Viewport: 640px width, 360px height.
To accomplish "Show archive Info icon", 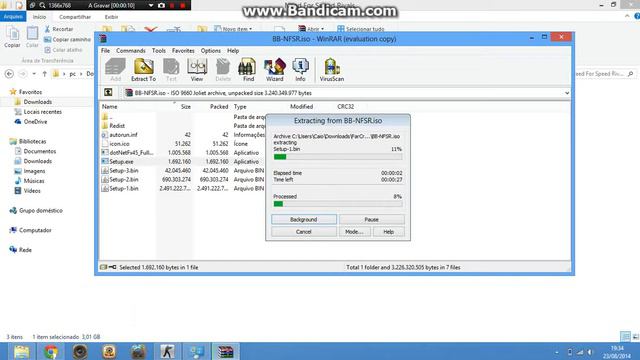I will [x=300, y=70].
